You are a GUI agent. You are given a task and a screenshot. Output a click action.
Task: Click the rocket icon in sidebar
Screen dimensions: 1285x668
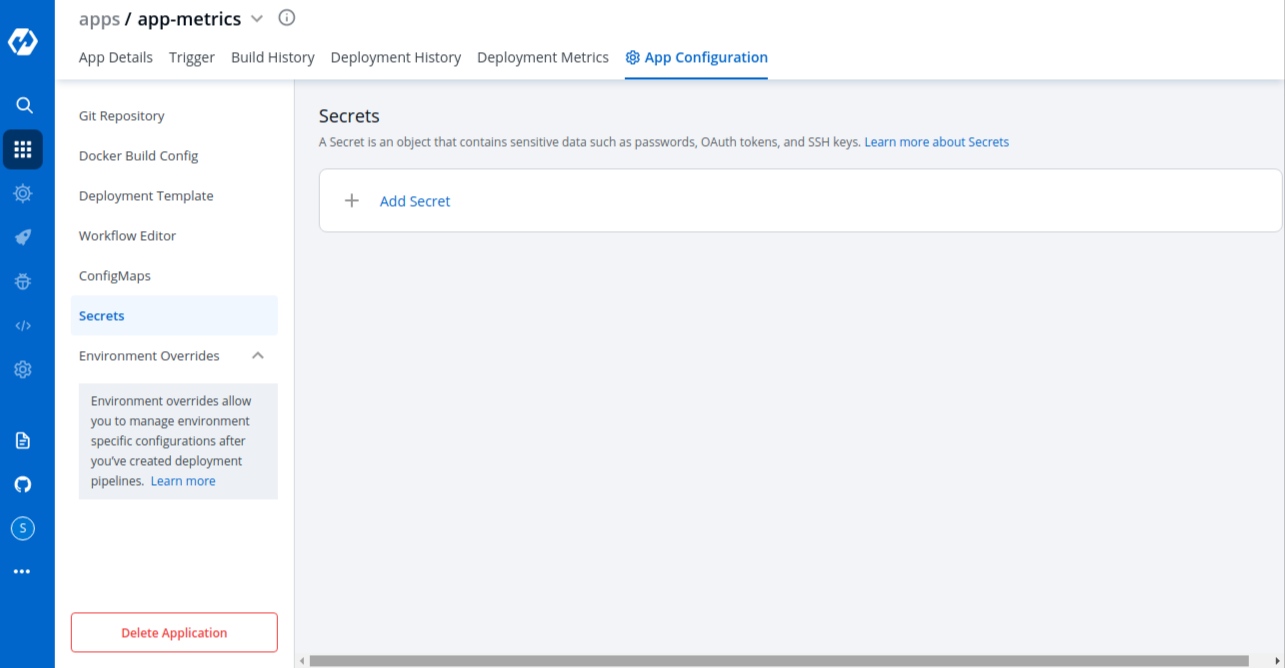23,237
